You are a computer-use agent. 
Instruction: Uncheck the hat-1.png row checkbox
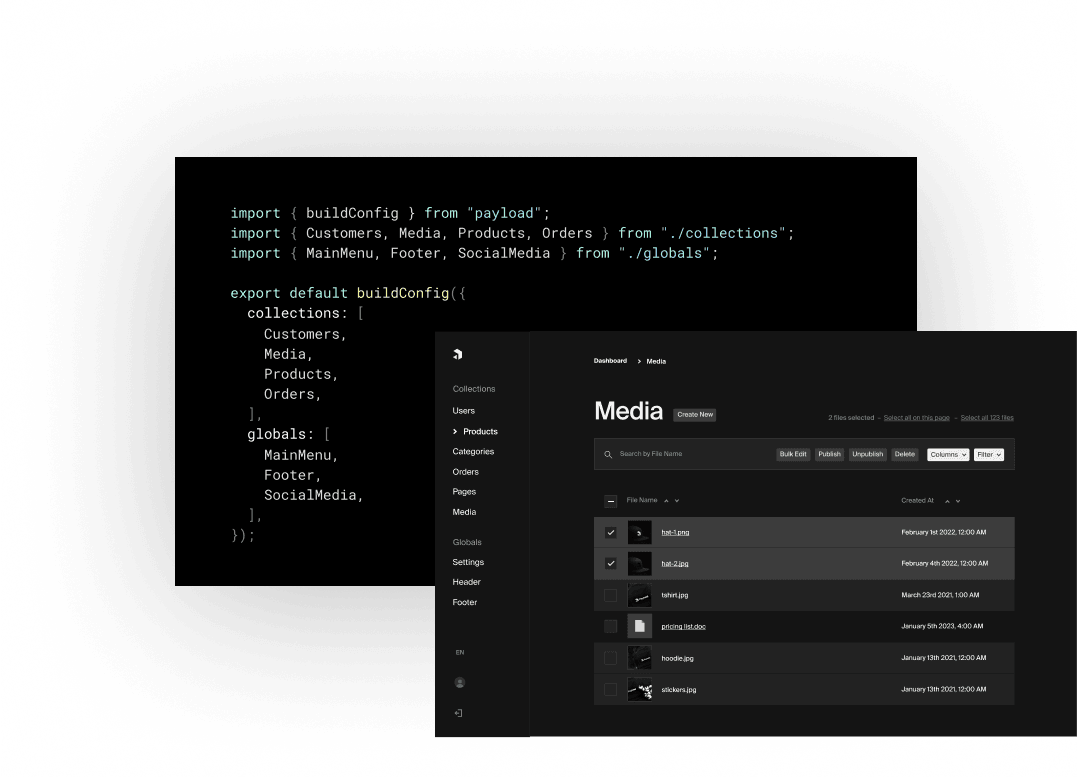611,532
